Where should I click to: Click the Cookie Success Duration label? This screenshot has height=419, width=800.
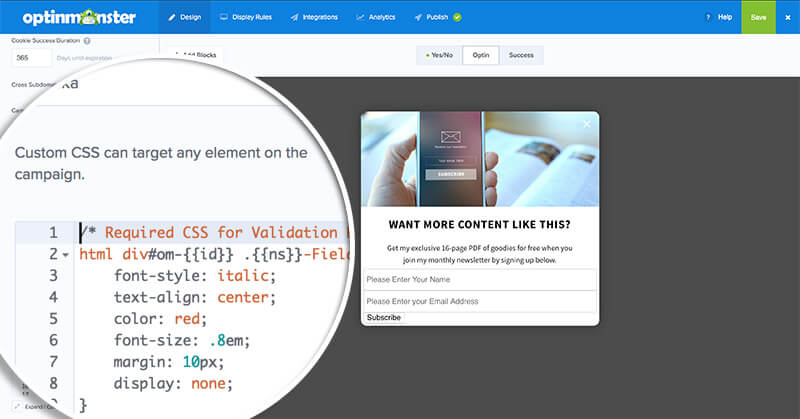[45, 40]
